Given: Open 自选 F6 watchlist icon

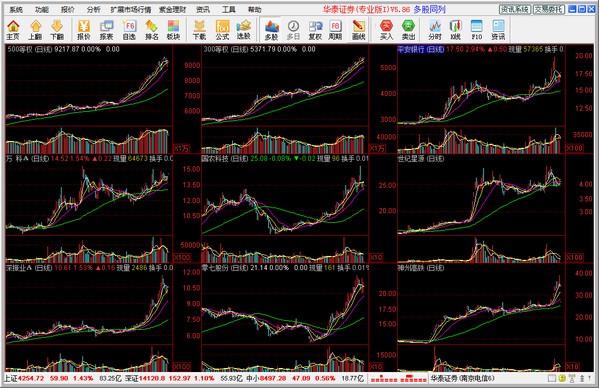Looking at the screenshot, I should tap(129, 30).
